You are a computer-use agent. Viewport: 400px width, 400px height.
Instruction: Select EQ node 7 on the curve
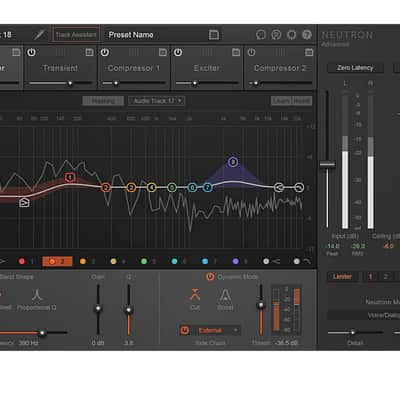click(x=207, y=188)
